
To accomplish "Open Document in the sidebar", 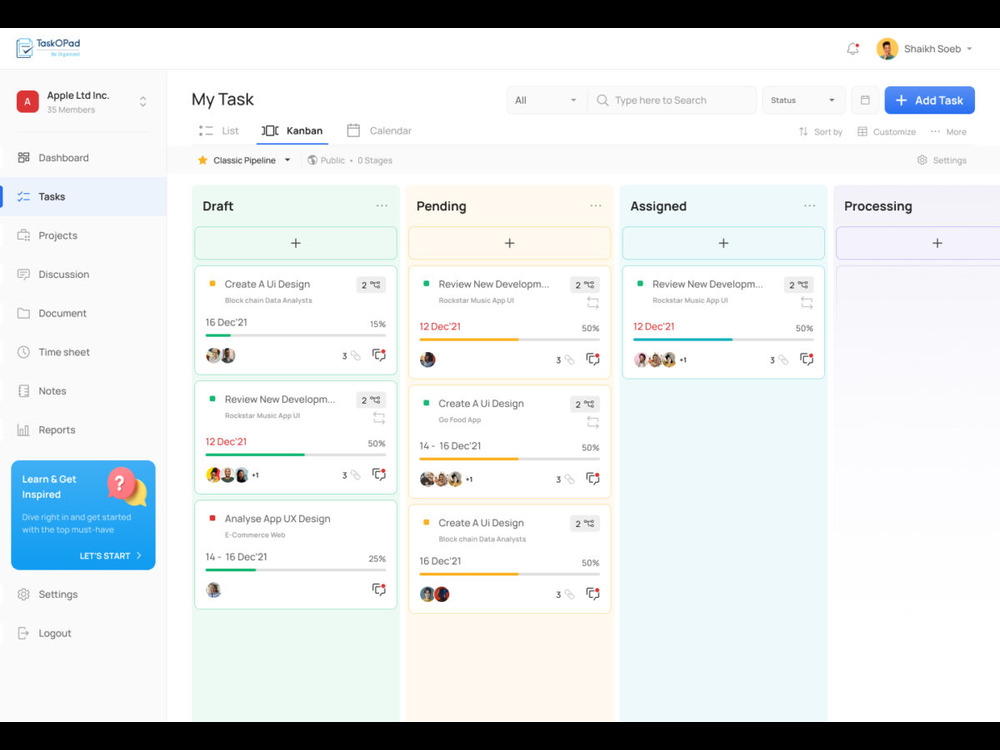I will 62,313.
